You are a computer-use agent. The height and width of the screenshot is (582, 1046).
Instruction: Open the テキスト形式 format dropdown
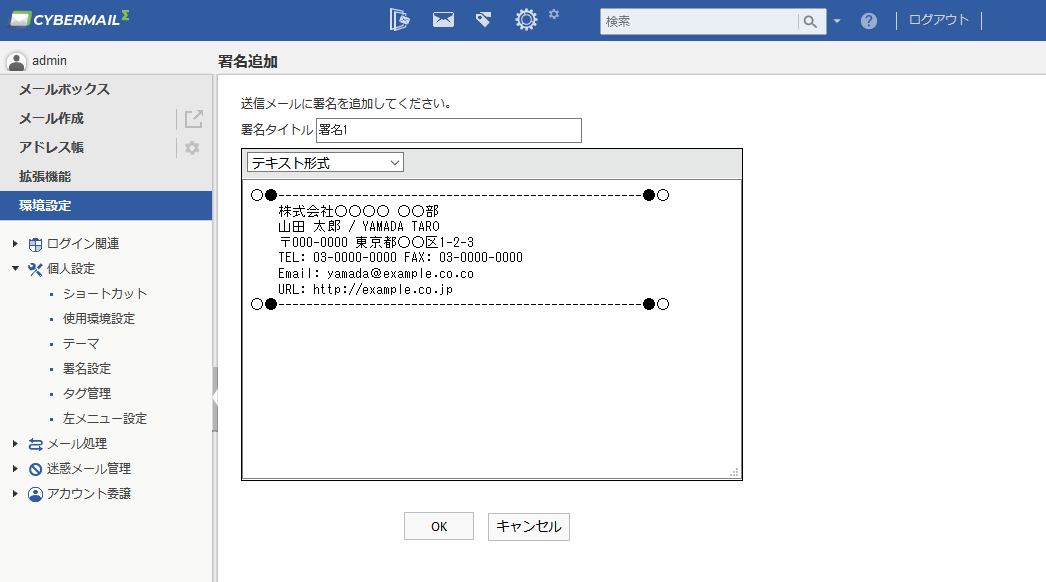point(325,163)
